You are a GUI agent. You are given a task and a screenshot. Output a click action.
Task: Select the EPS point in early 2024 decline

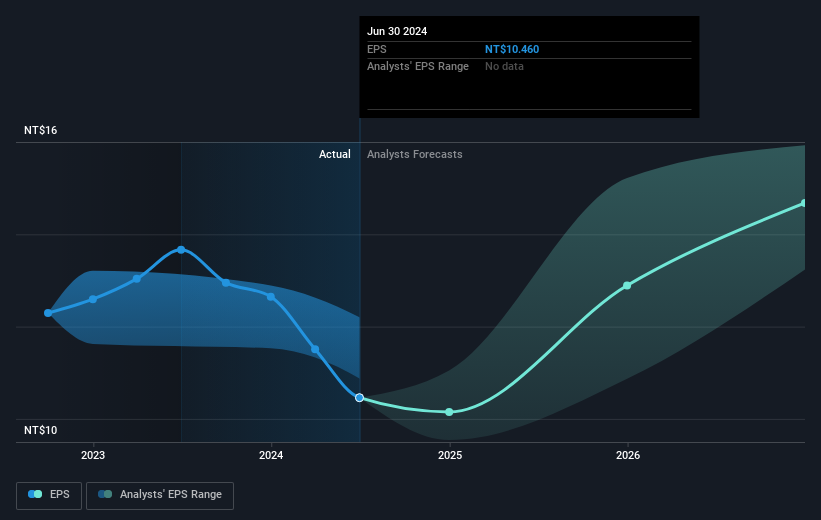pyautogui.click(x=315, y=349)
